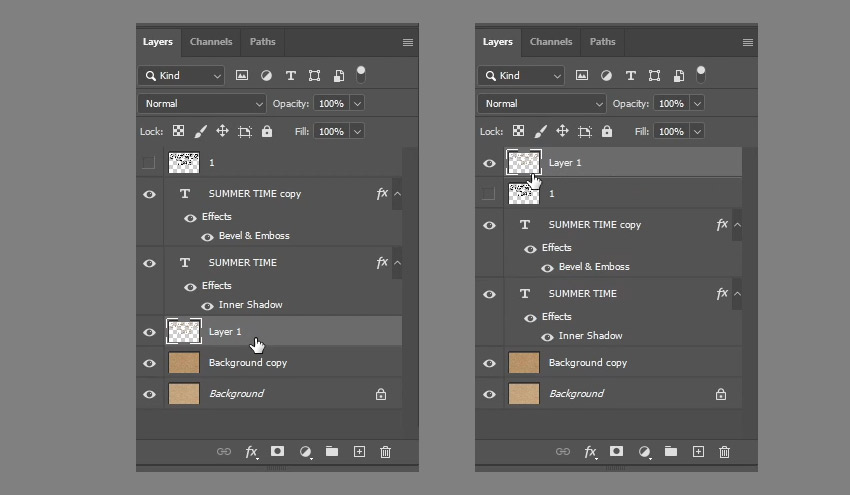Open Normal blend mode dropdown in right panel
850x495 pixels.
(542, 103)
